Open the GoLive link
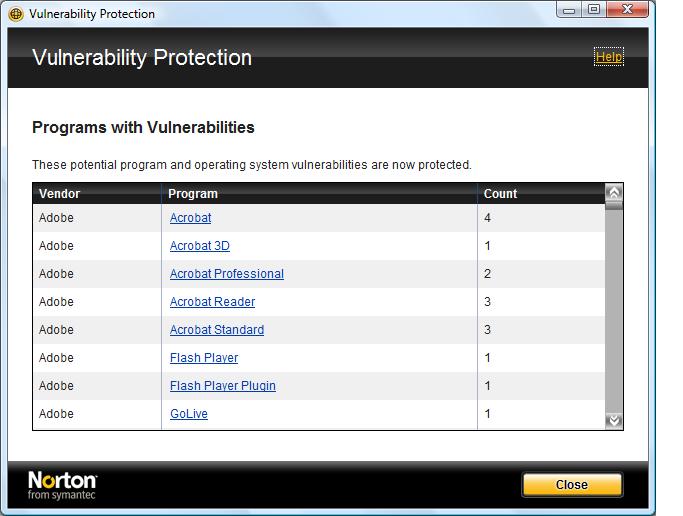The width and height of the screenshot is (683, 516). (189, 413)
